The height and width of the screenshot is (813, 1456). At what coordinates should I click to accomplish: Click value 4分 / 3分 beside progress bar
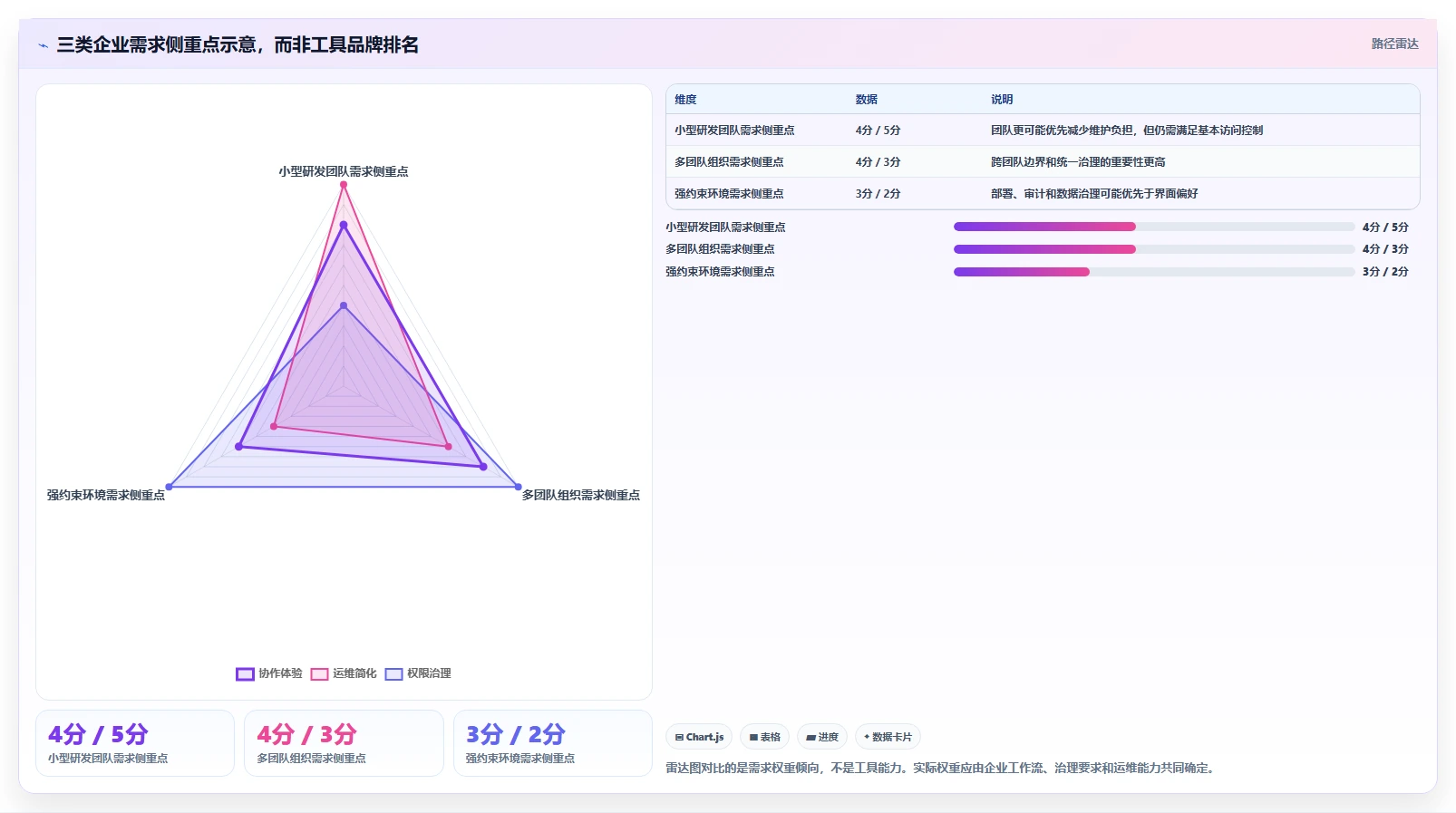(1385, 249)
